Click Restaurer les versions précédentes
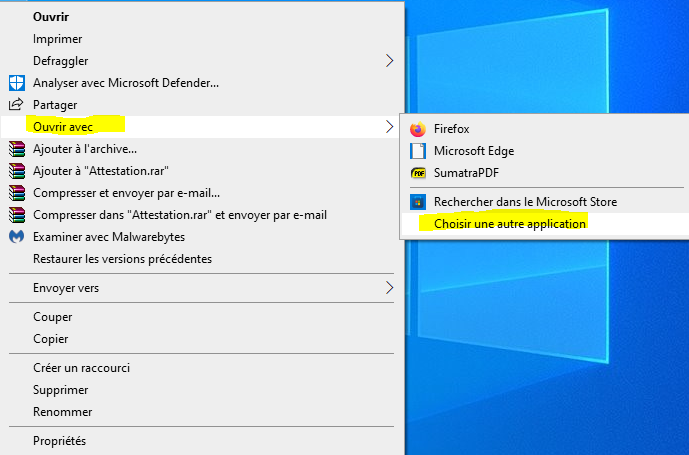Viewport: 689px width, 455px height. 122,259
